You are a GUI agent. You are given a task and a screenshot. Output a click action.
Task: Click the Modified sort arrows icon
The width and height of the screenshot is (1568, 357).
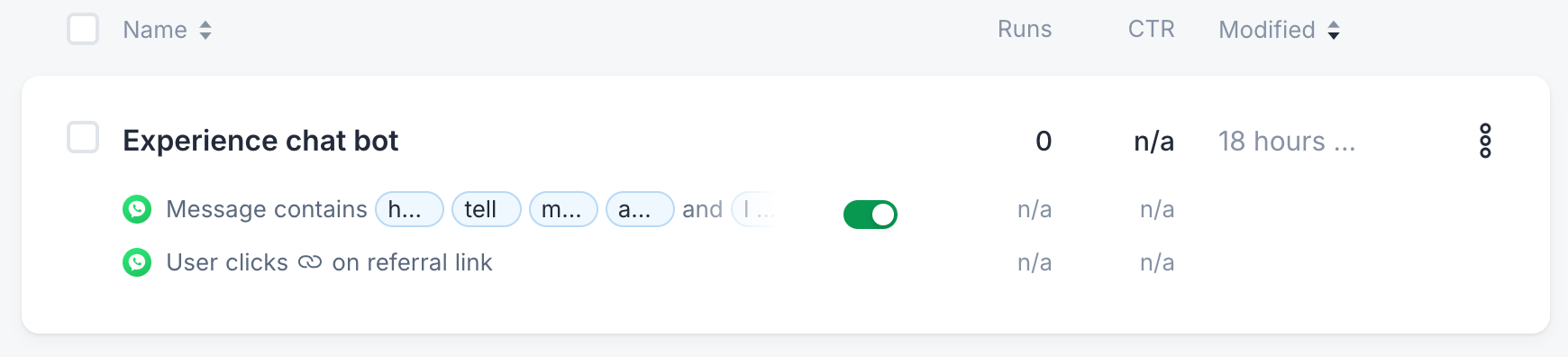pyautogui.click(x=1334, y=30)
